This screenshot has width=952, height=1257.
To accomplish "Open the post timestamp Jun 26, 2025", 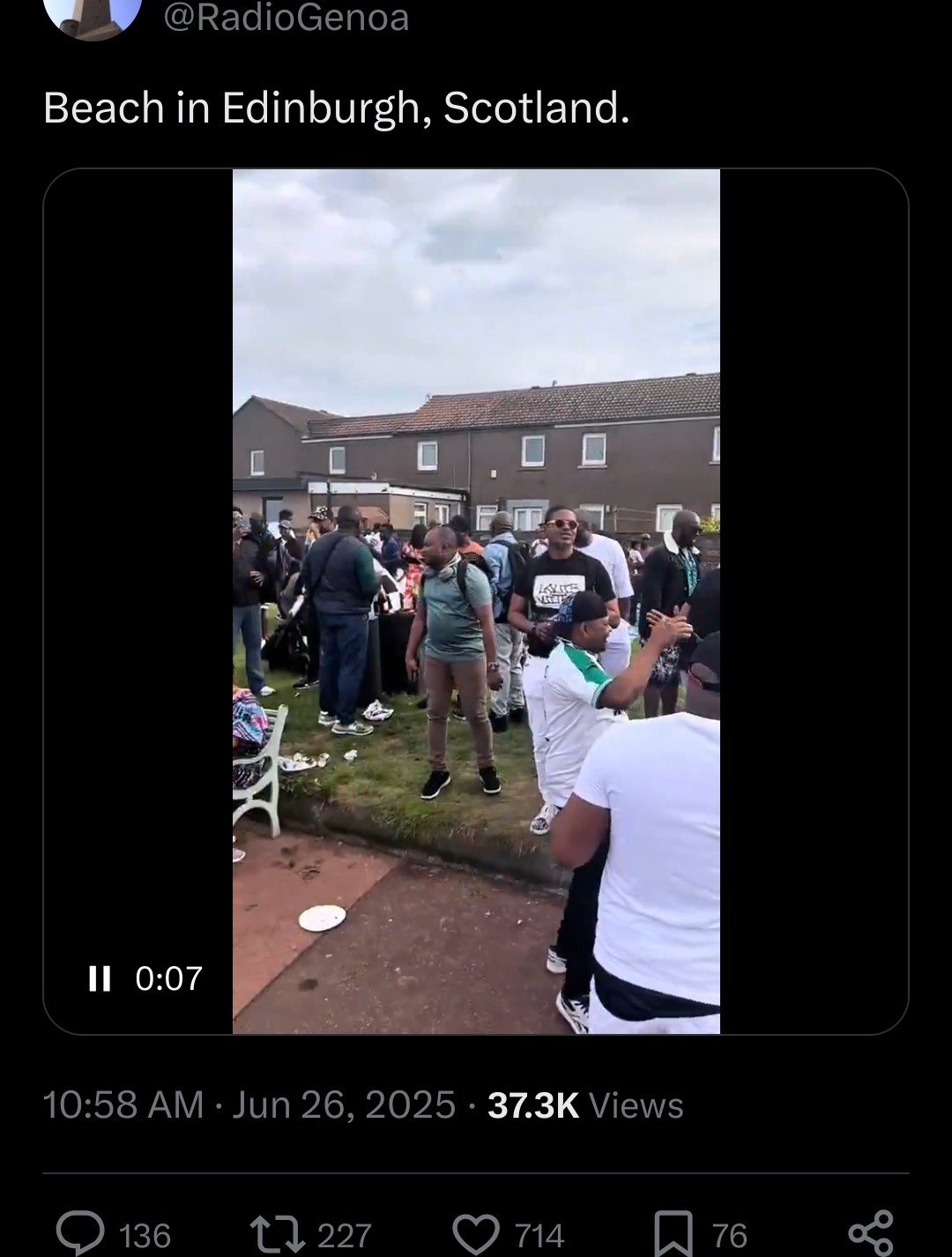I will [344, 1105].
